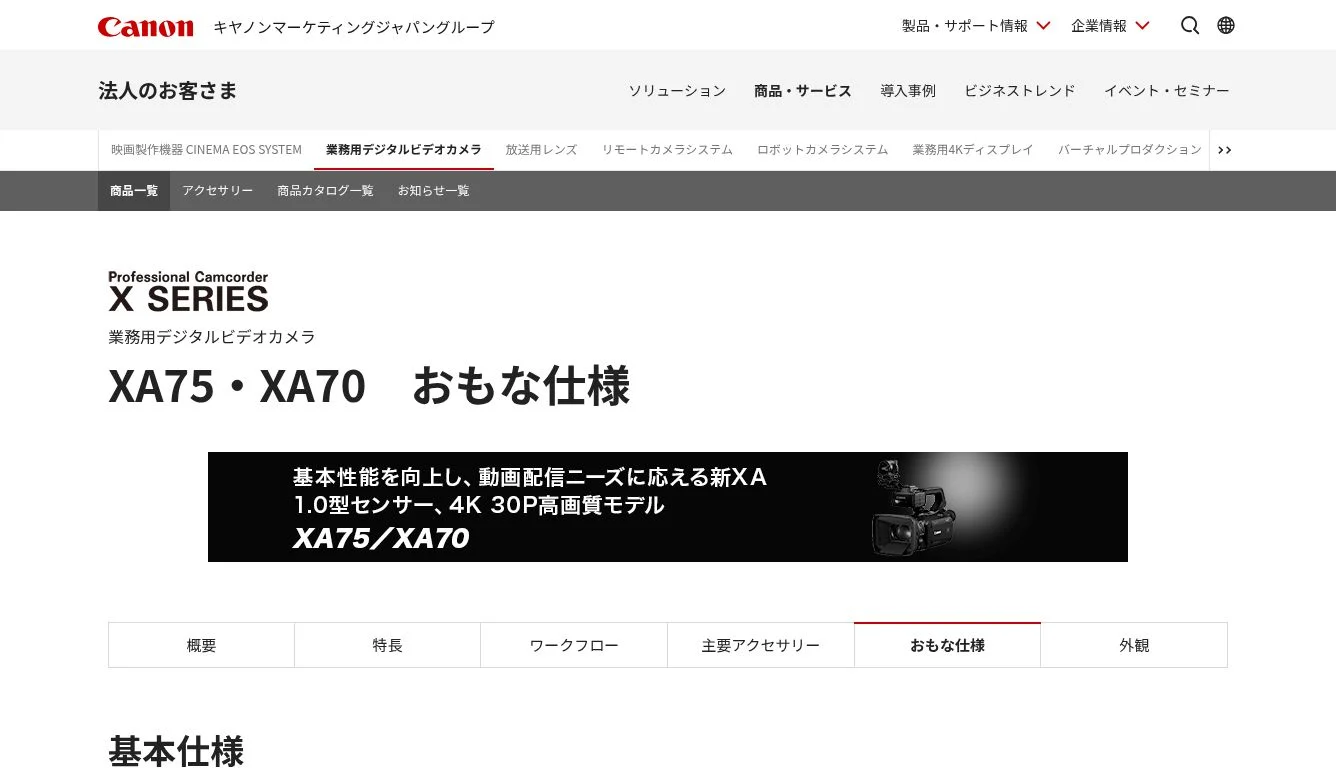Click キヤノンマーケティングジャパングループ text
Image resolution: width=1336 pixels, height=768 pixels.
354,27
